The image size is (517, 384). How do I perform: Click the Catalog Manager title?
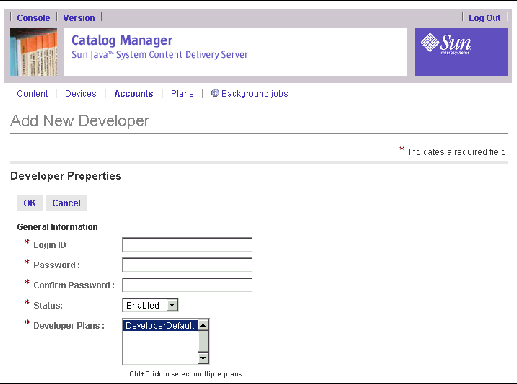[122, 41]
